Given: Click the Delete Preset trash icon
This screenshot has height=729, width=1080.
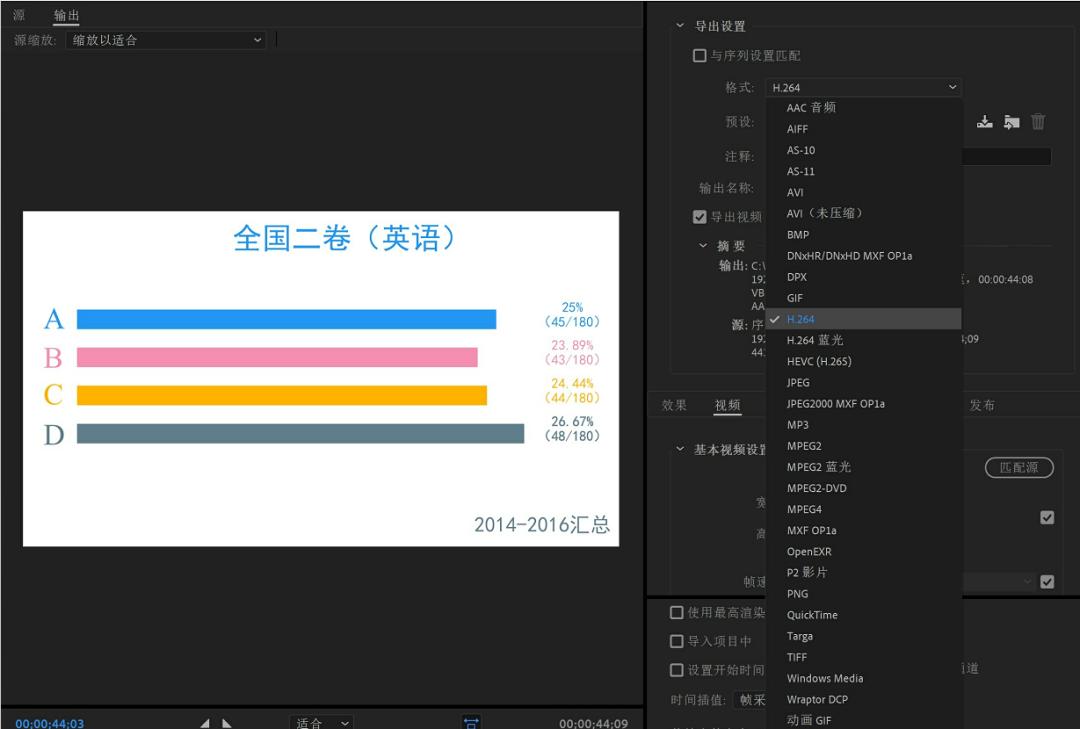Looking at the screenshot, I should [1038, 121].
